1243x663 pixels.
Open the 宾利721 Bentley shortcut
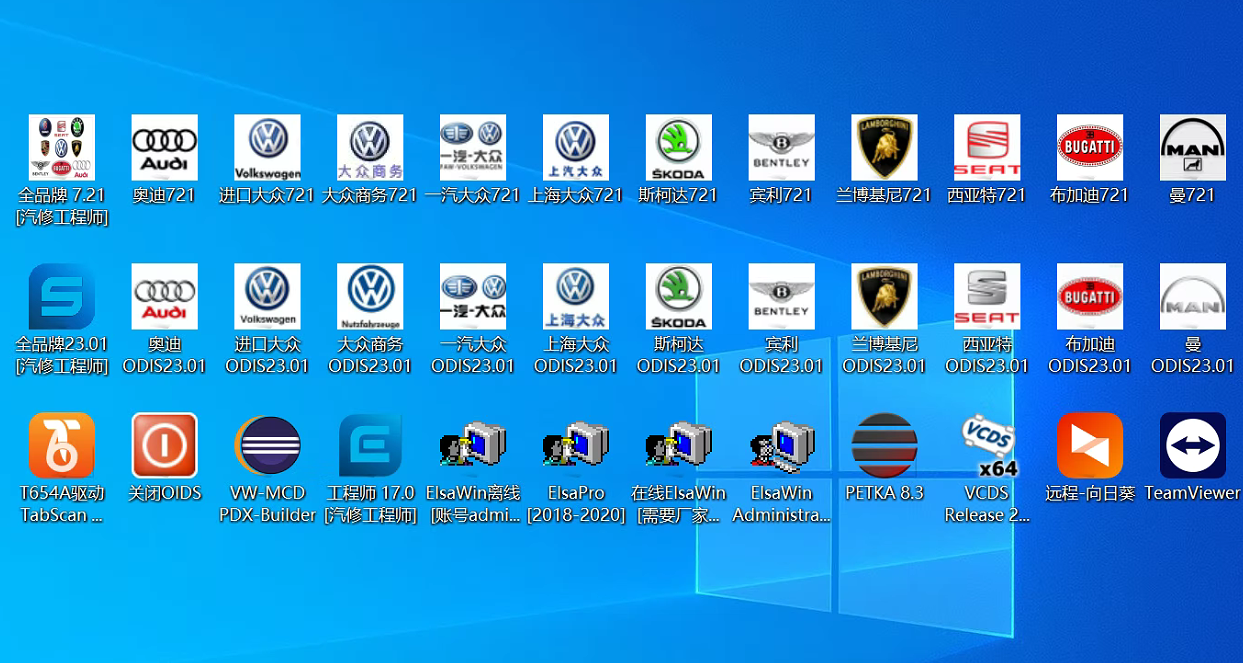(781, 148)
